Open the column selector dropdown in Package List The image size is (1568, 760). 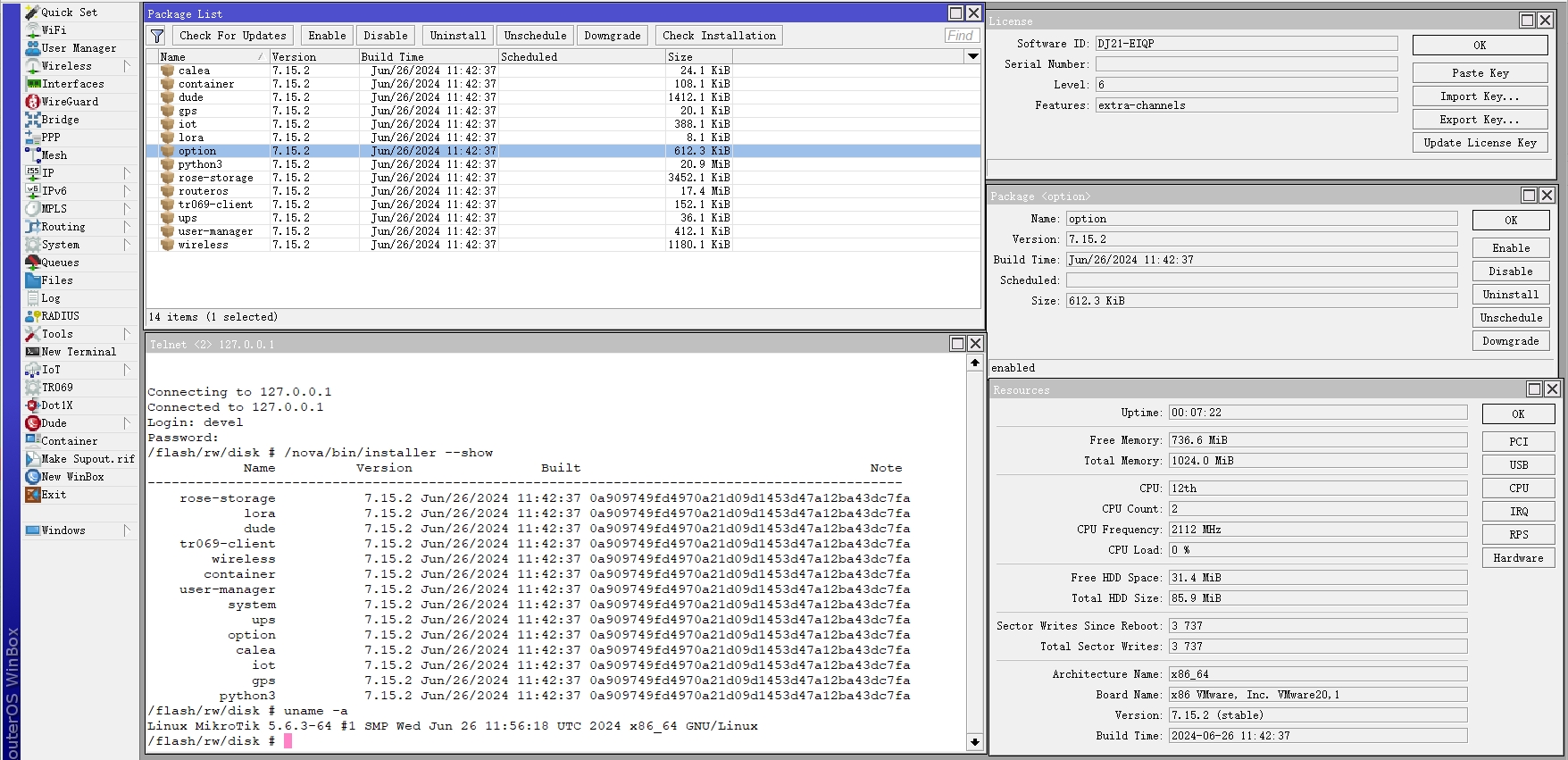pos(972,56)
